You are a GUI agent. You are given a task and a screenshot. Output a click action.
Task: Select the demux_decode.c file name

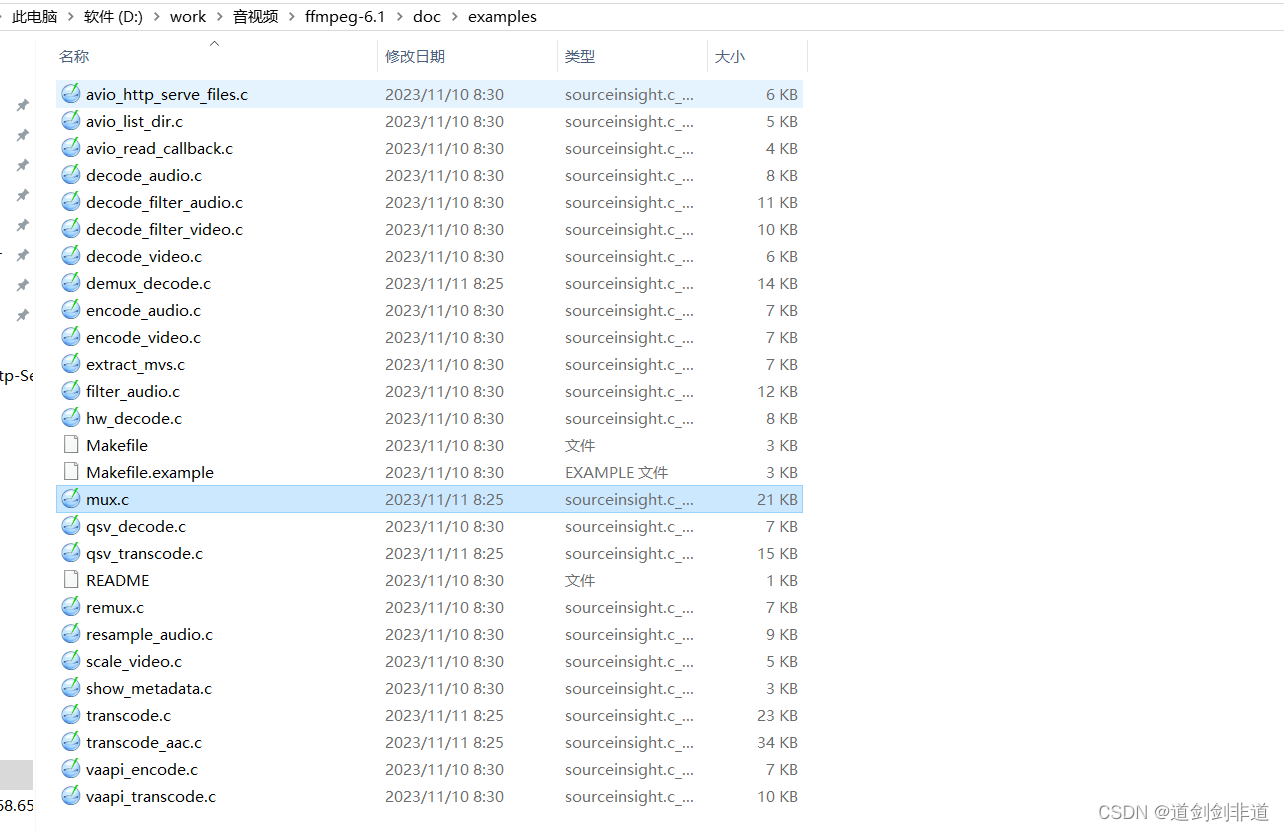click(148, 283)
